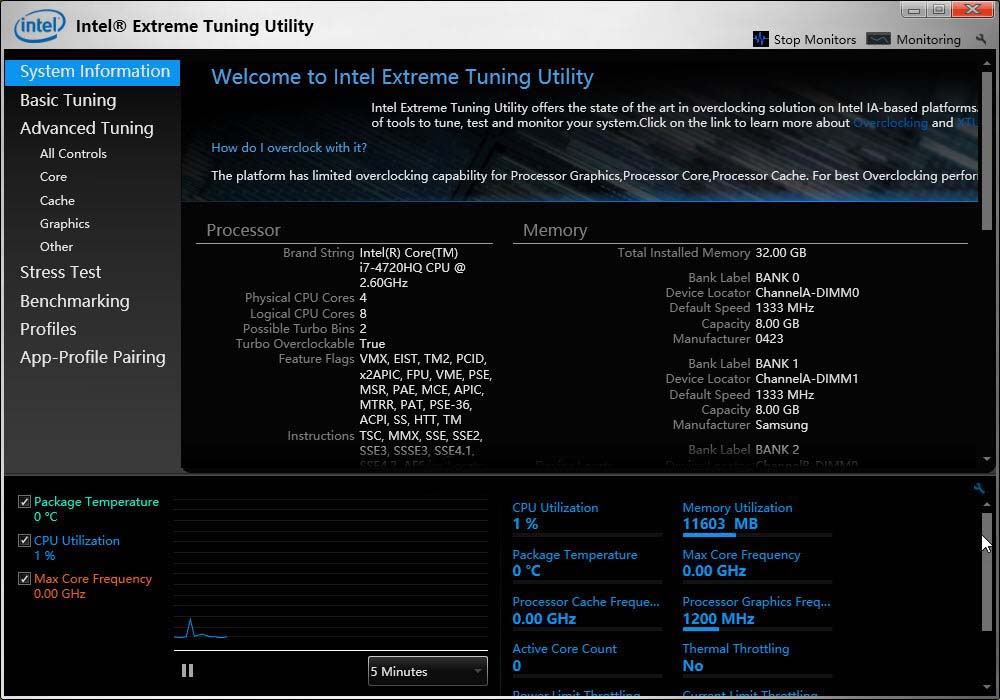Toggle the CPU Utilization checkbox
Screen dimensions: 1000x700
(x=24, y=541)
